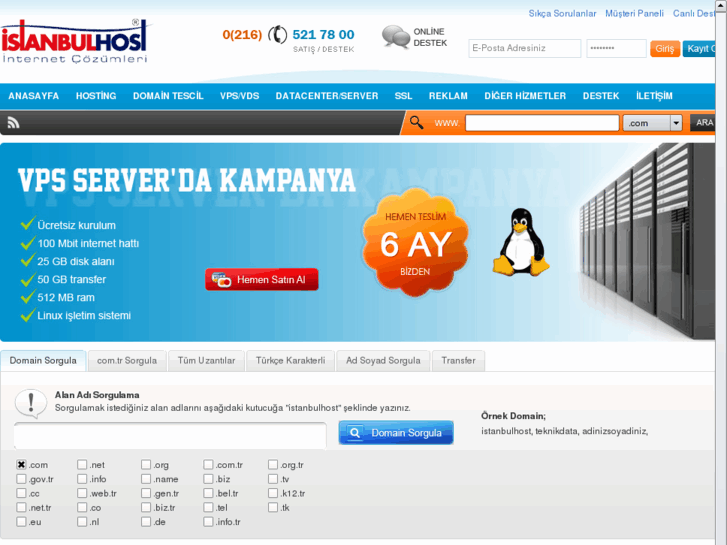This screenshot has width=727, height=545.
Task: Check the .tv extension checkbox
Action: pos(273,479)
